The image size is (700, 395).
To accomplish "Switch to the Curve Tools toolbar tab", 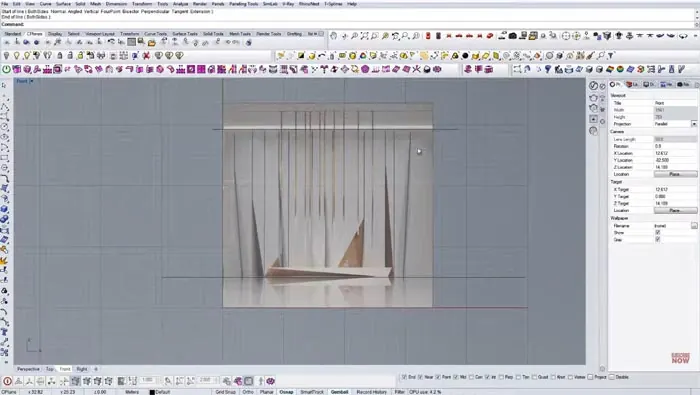I will point(155,34).
